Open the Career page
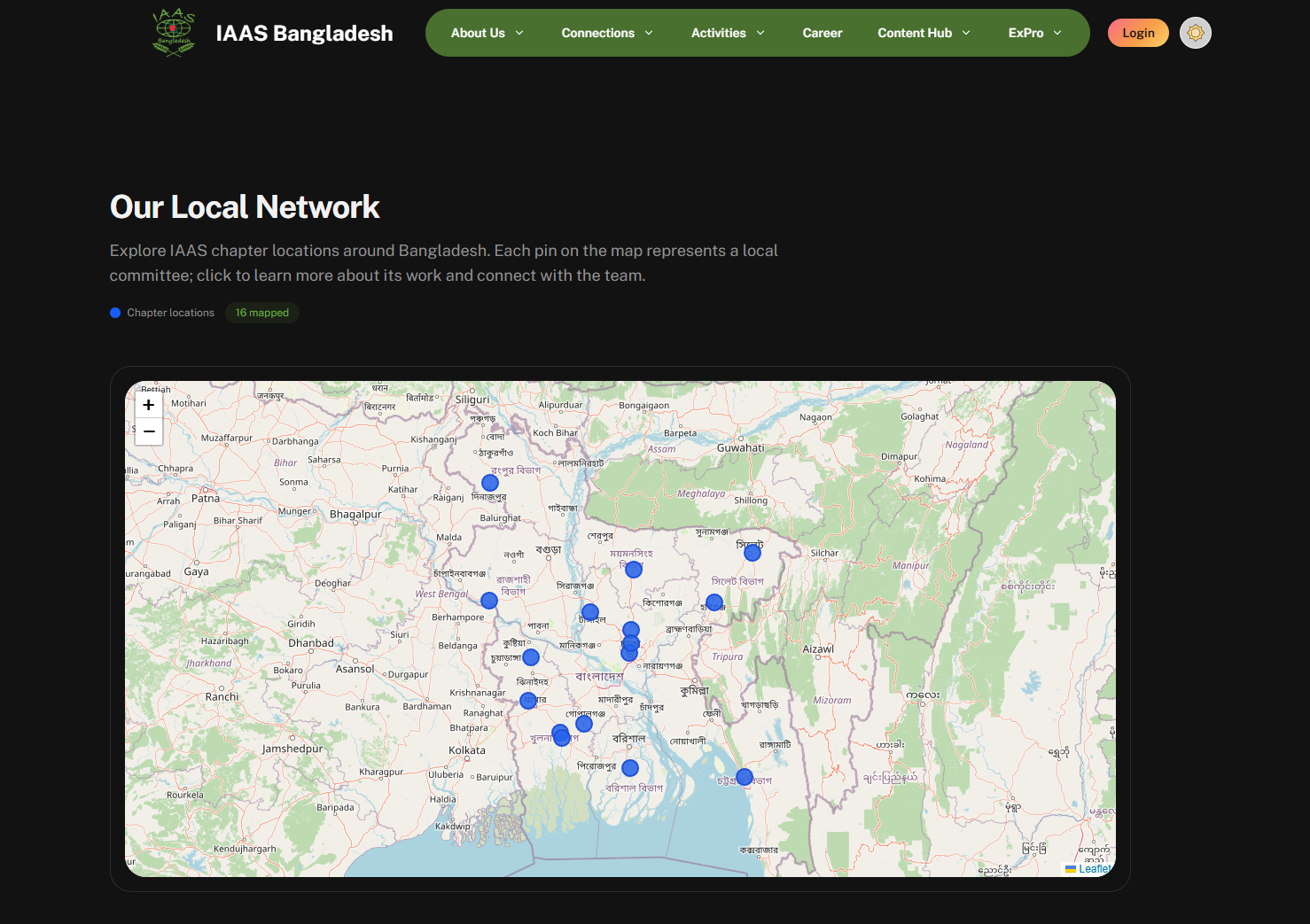The height and width of the screenshot is (924, 1310). point(823,33)
